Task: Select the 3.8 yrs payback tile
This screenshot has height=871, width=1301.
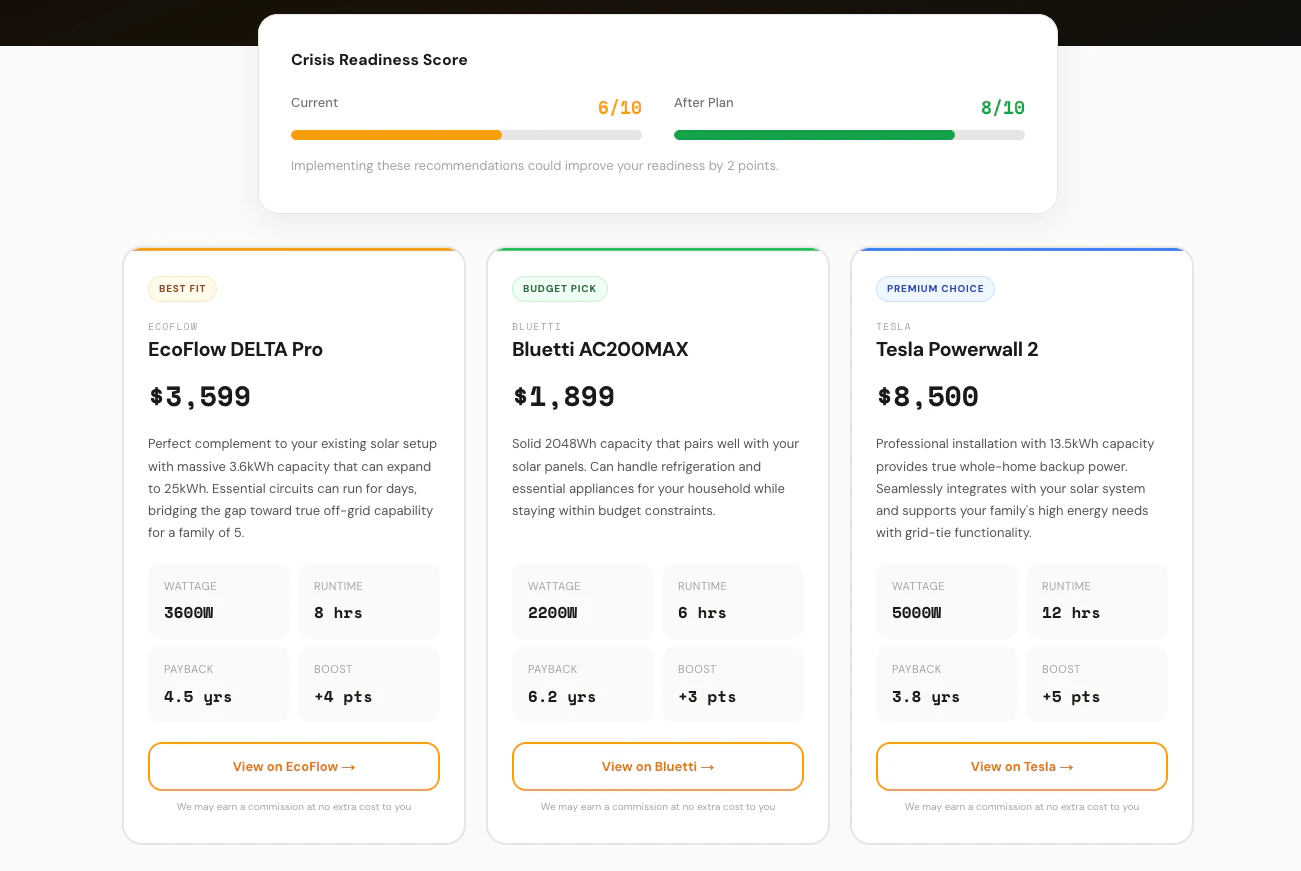Action: 947,684
